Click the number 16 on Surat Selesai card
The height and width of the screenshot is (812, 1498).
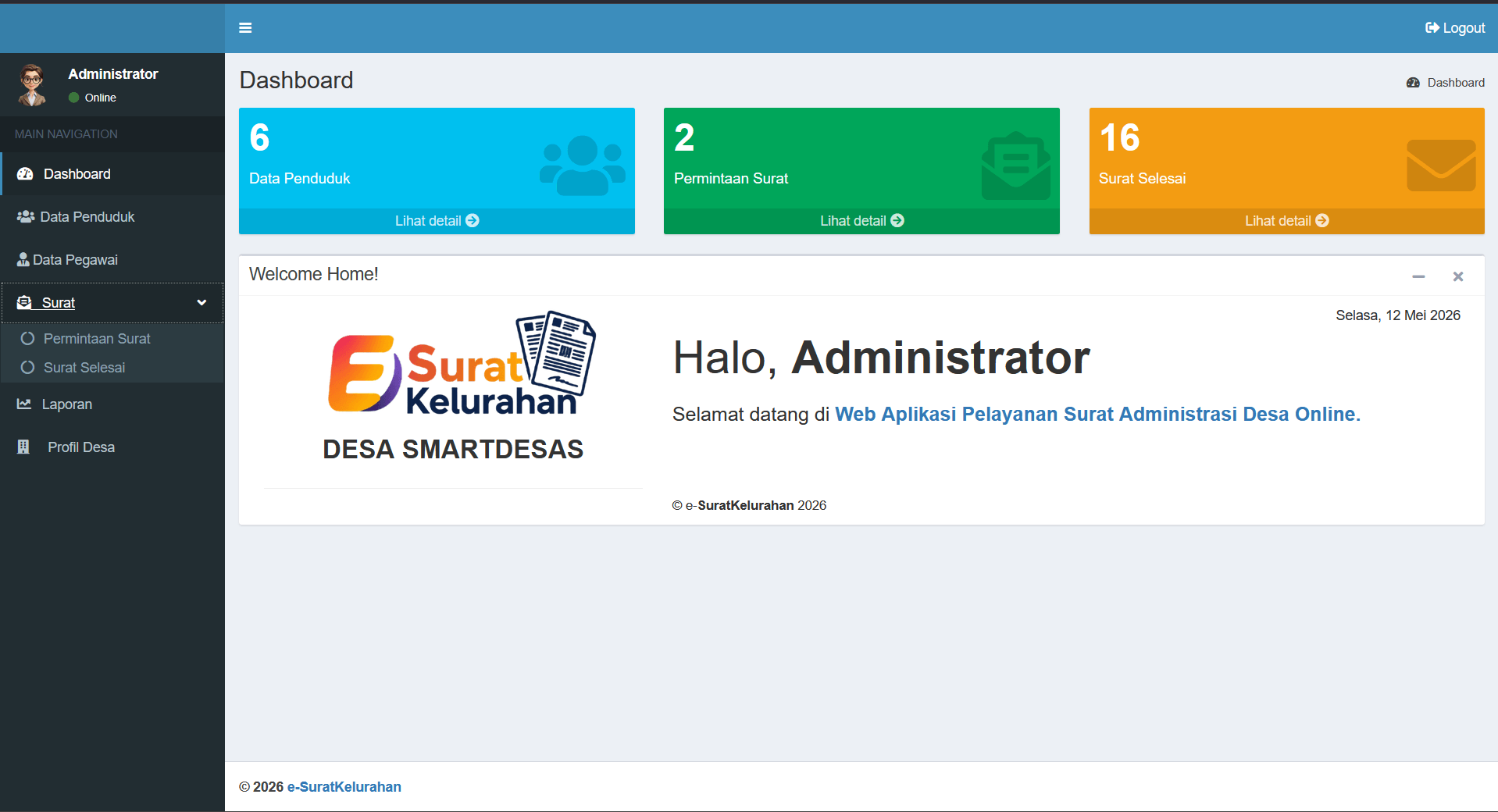1120,137
